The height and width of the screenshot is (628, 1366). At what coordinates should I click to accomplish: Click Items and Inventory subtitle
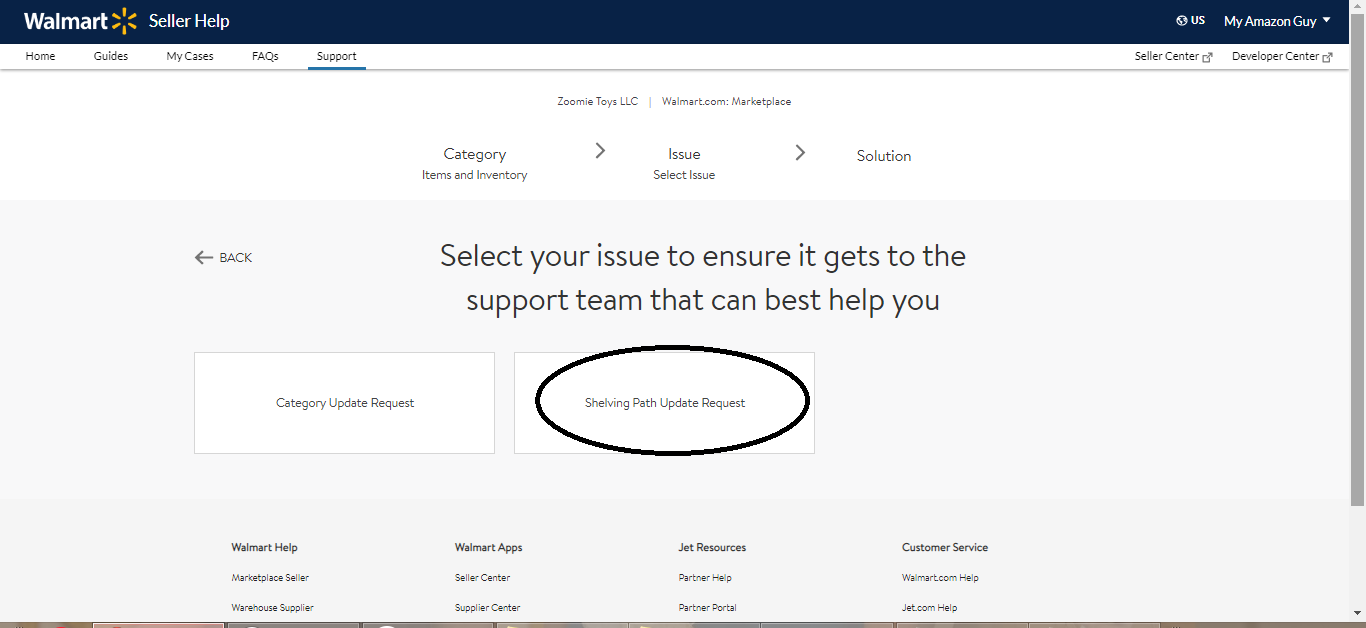pyautogui.click(x=474, y=175)
